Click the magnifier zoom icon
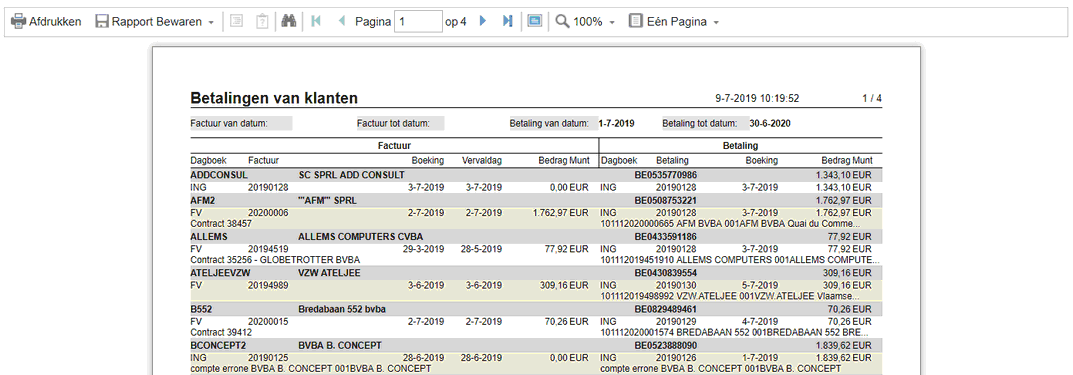Viewport: 1073px width, 375px height. point(563,22)
